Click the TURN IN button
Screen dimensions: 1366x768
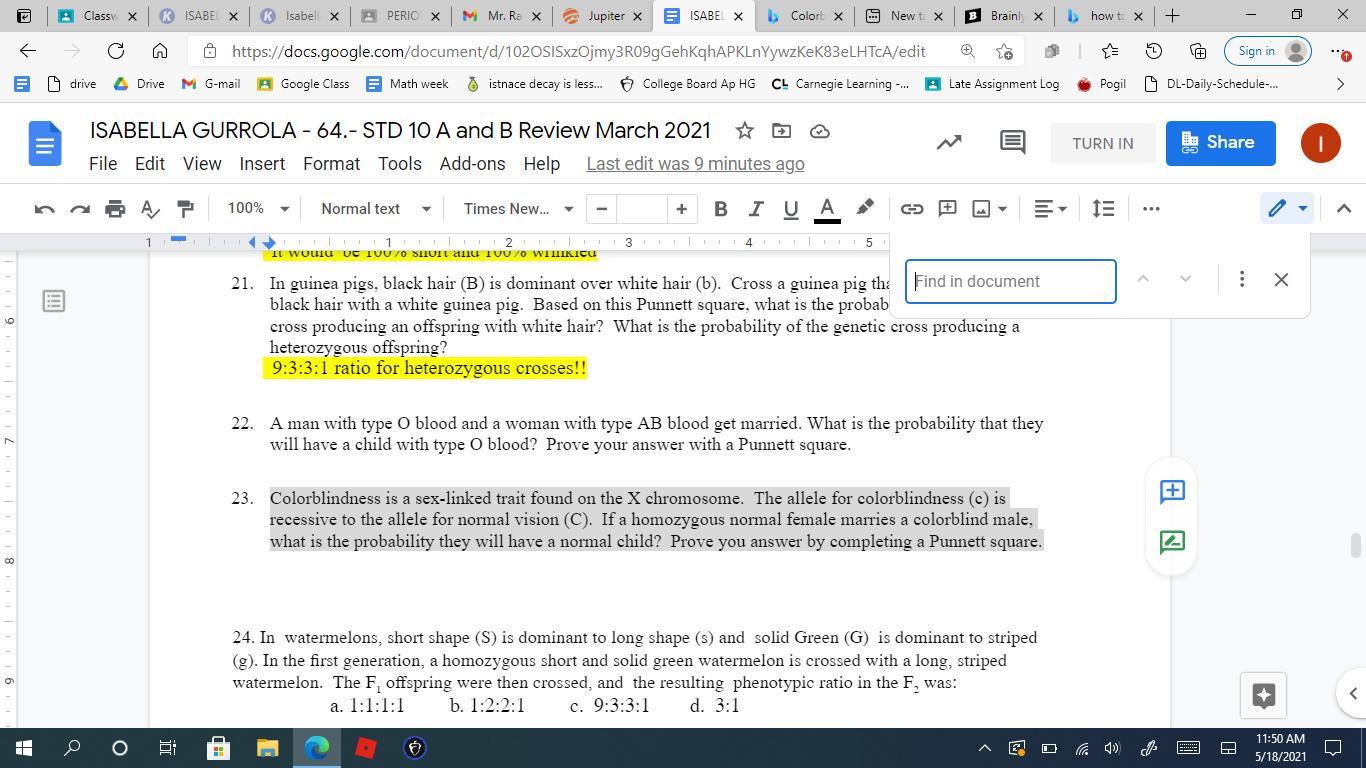[1102, 143]
